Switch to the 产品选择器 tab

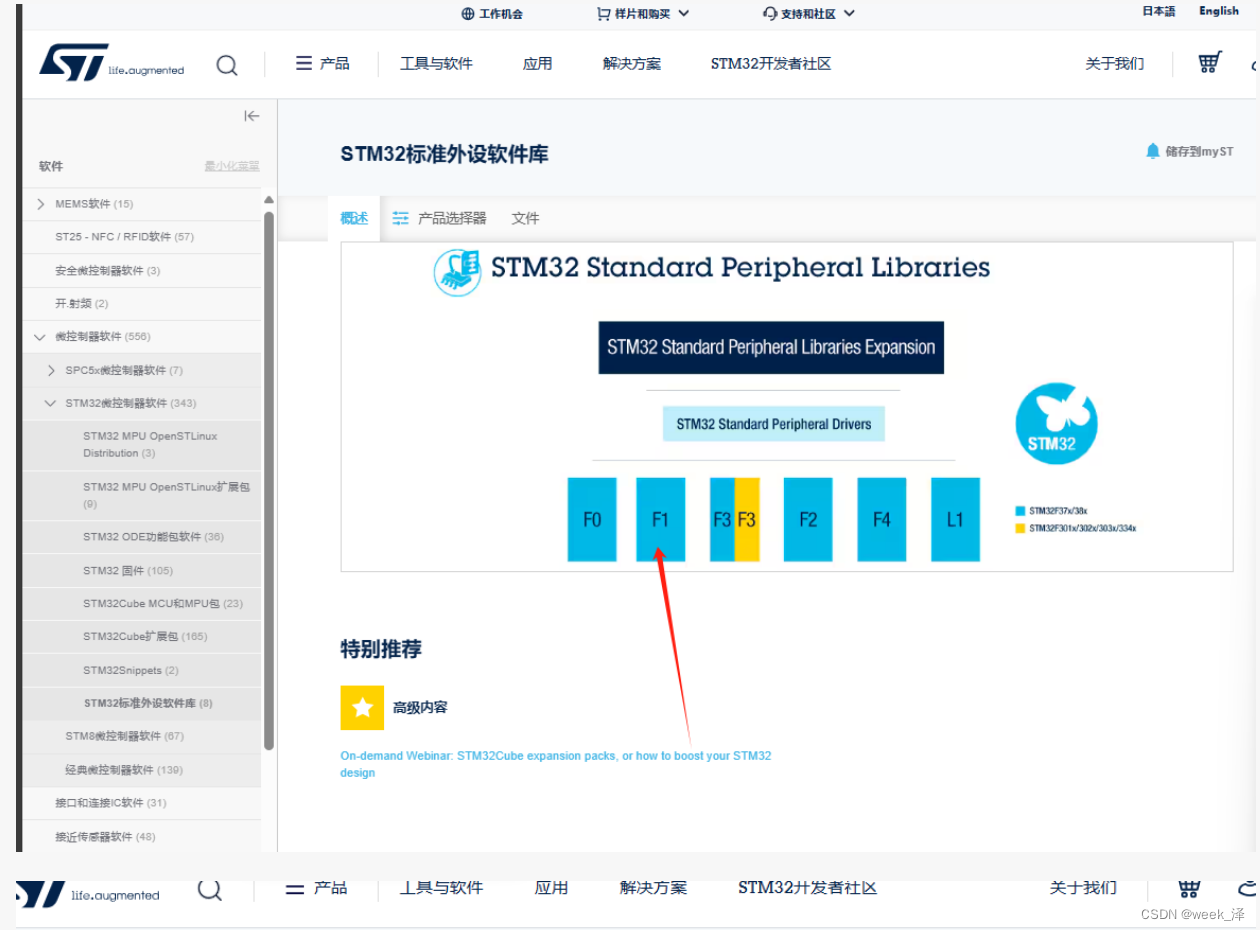440,218
